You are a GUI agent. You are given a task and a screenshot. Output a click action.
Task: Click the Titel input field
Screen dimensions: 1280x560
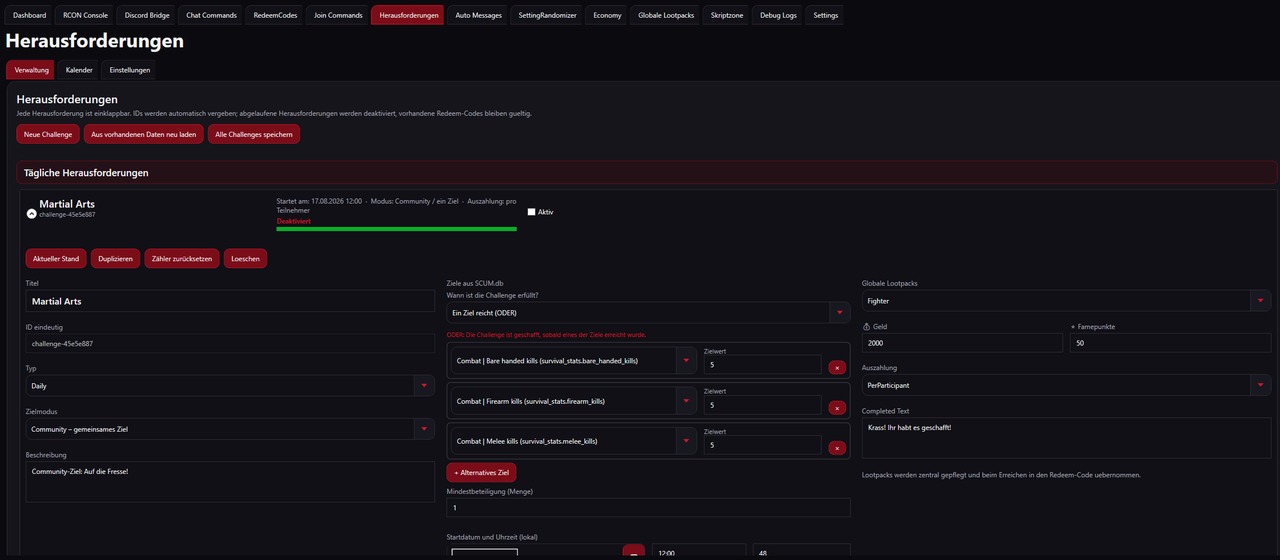[230, 301]
